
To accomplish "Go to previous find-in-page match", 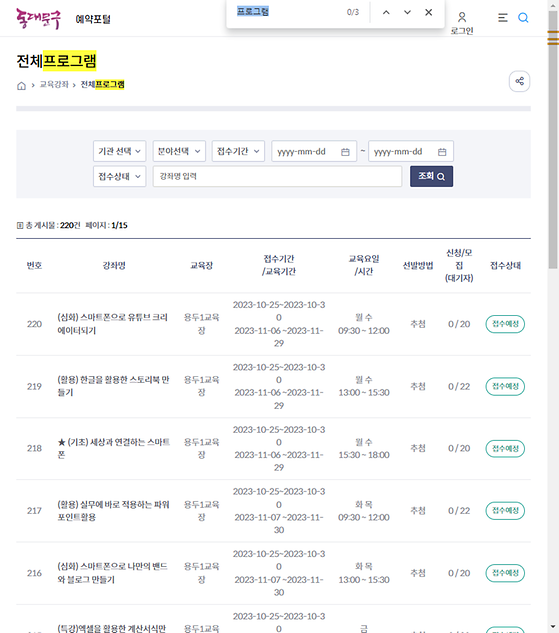I will coord(386,13).
